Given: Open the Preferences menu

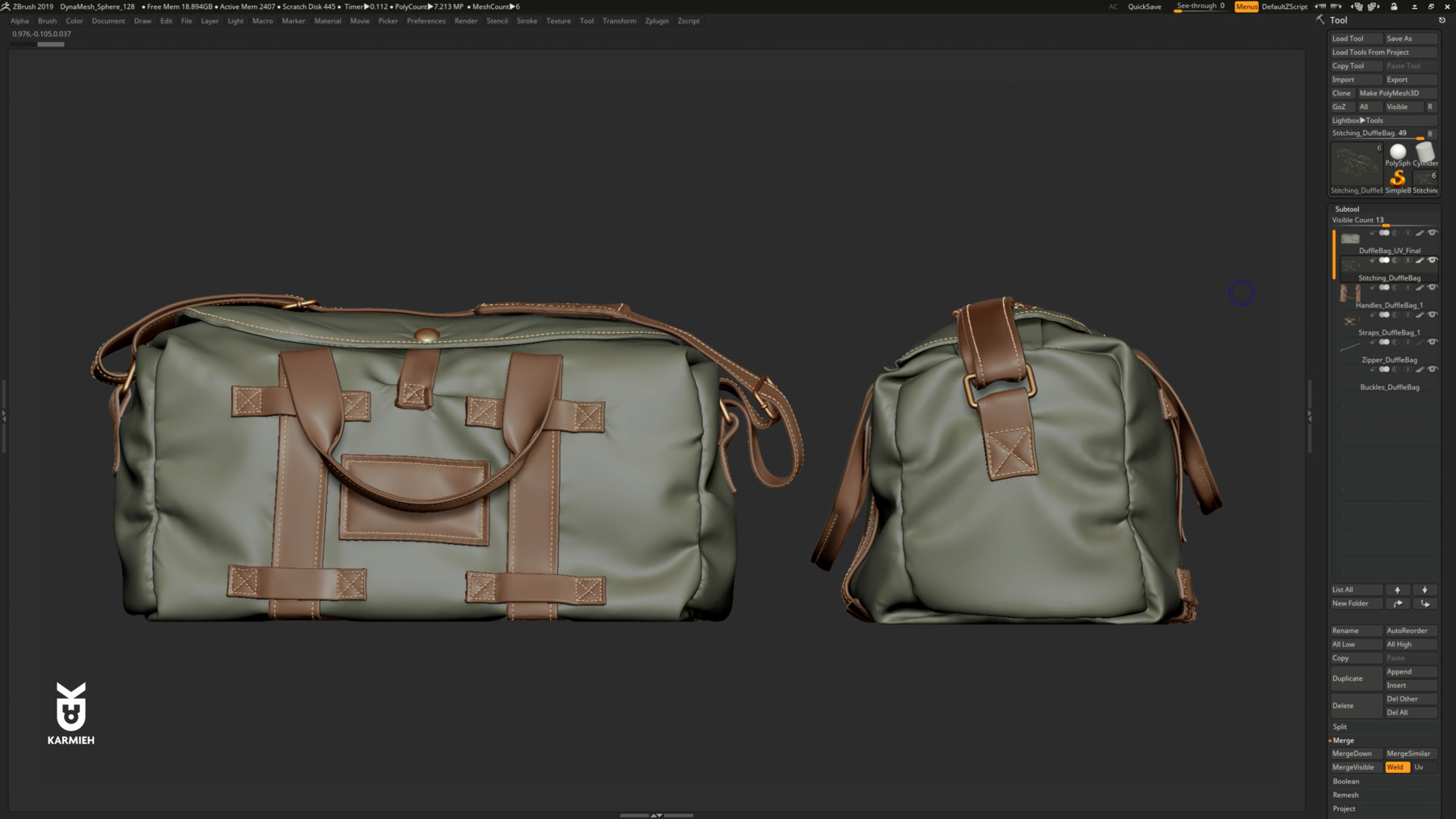Looking at the screenshot, I should coord(426,21).
